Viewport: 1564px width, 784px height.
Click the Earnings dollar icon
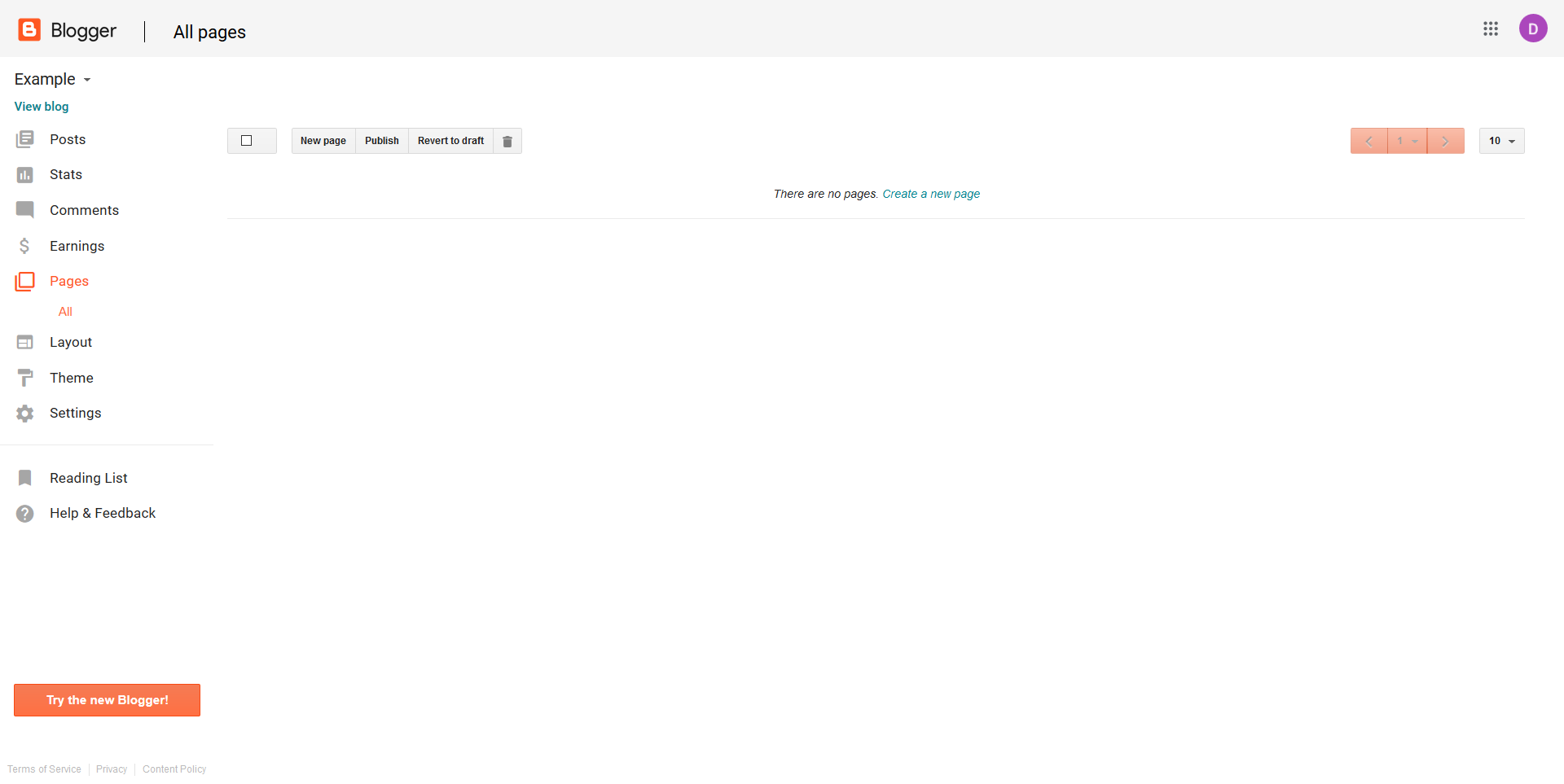(24, 246)
